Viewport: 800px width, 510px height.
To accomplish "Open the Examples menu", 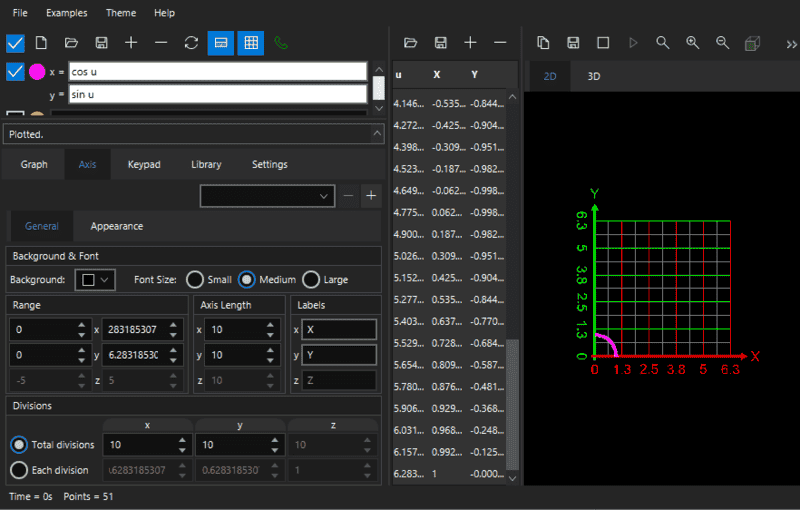I will [x=67, y=13].
